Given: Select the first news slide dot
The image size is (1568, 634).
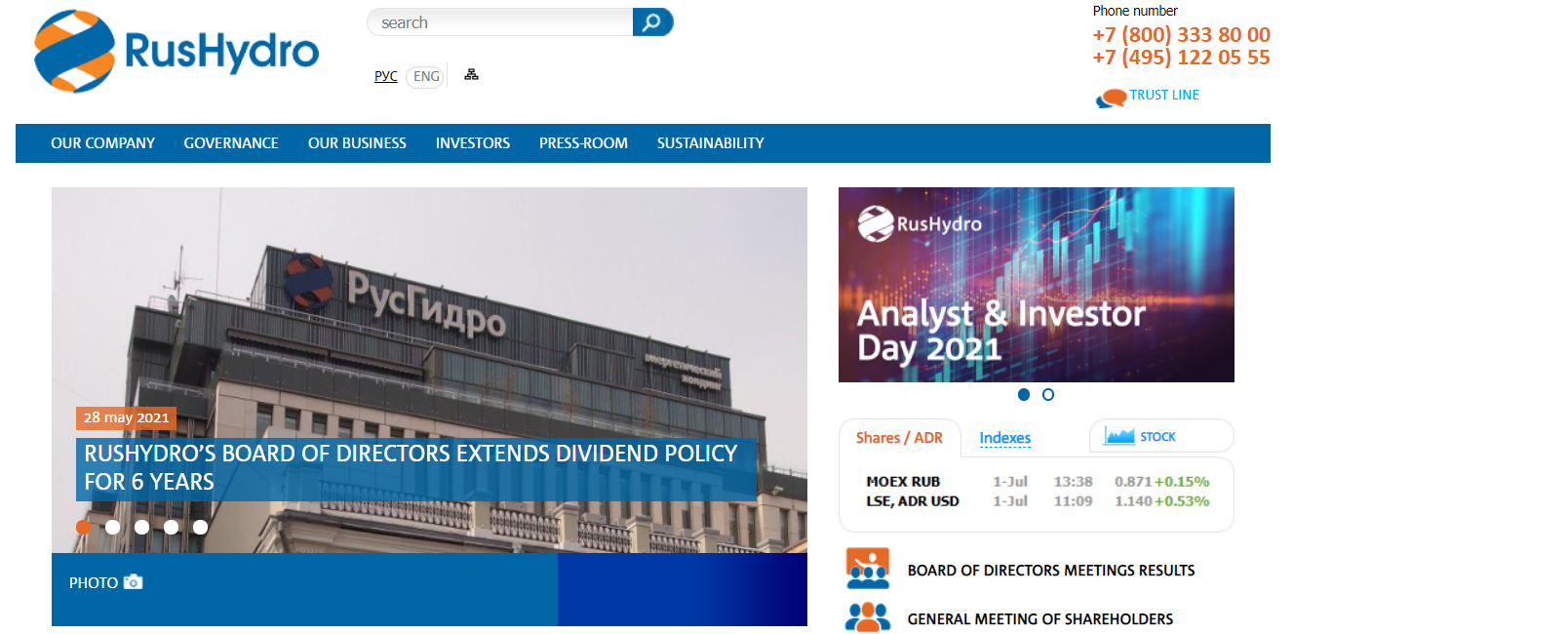Looking at the screenshot, I should coord(84,527).
